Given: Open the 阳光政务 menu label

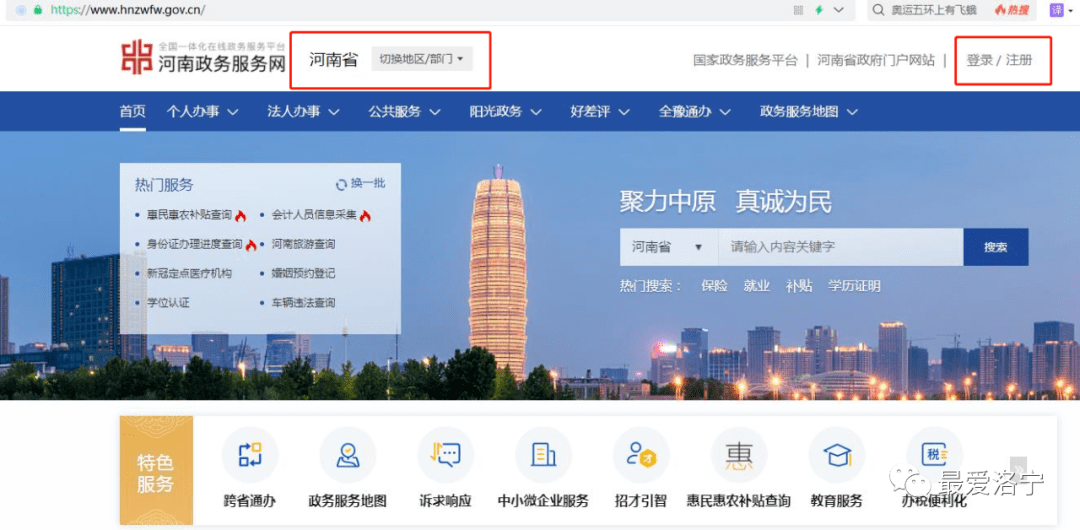Looking at the screenshot, I should (496, 111).
